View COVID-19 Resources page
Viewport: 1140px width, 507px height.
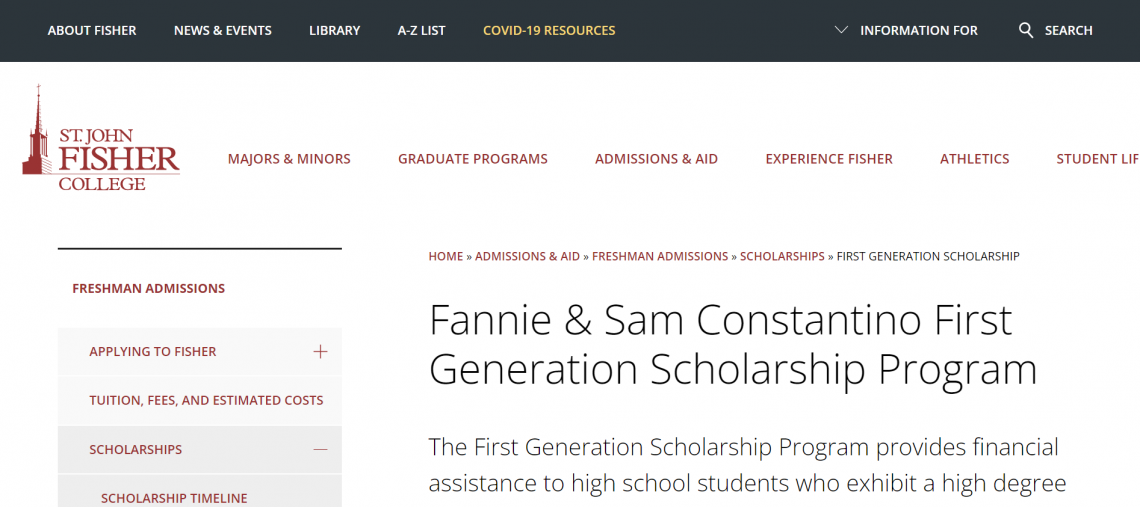pos(549,30)
